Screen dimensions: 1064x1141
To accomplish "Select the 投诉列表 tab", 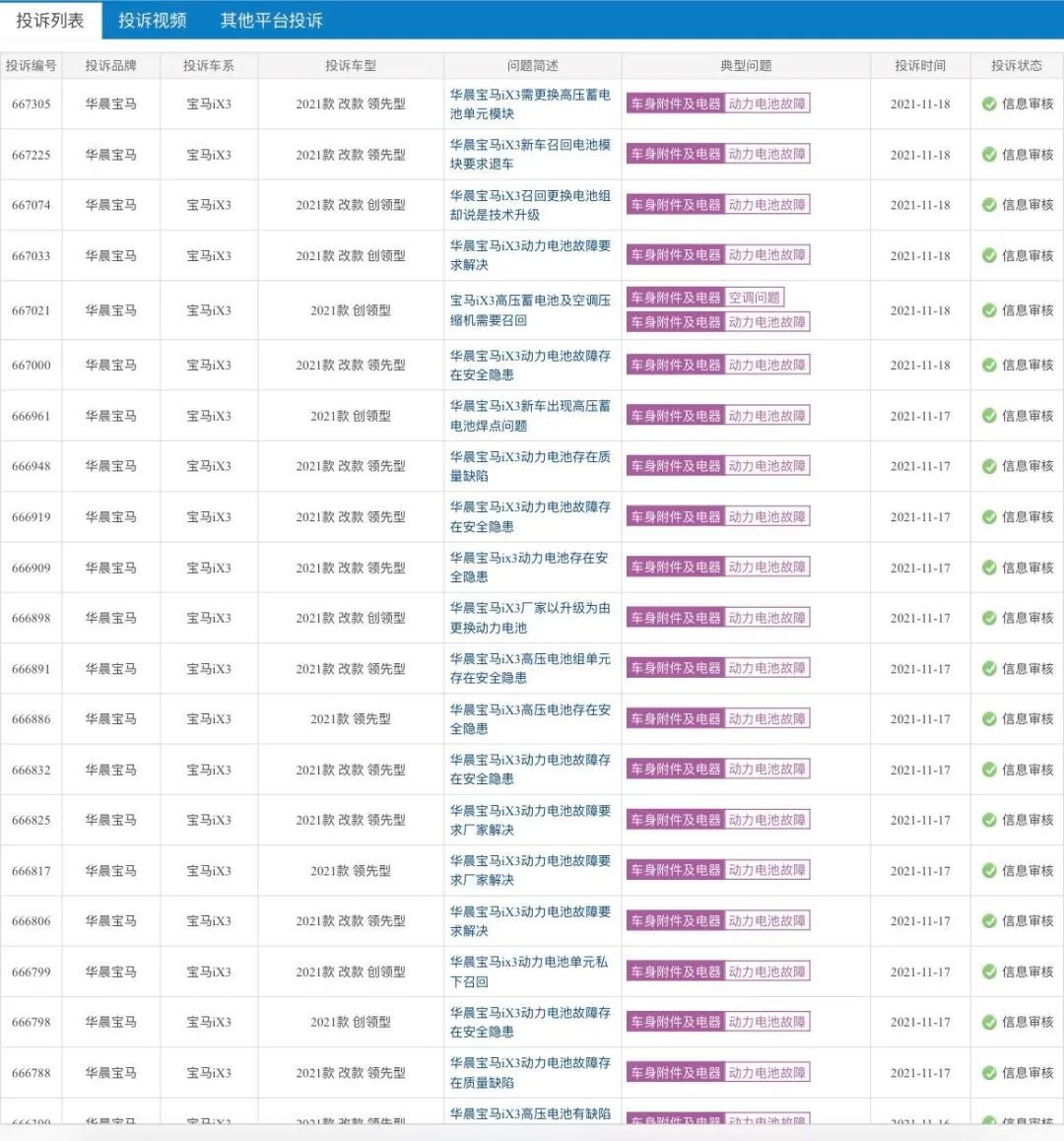I will coord(50,21).
